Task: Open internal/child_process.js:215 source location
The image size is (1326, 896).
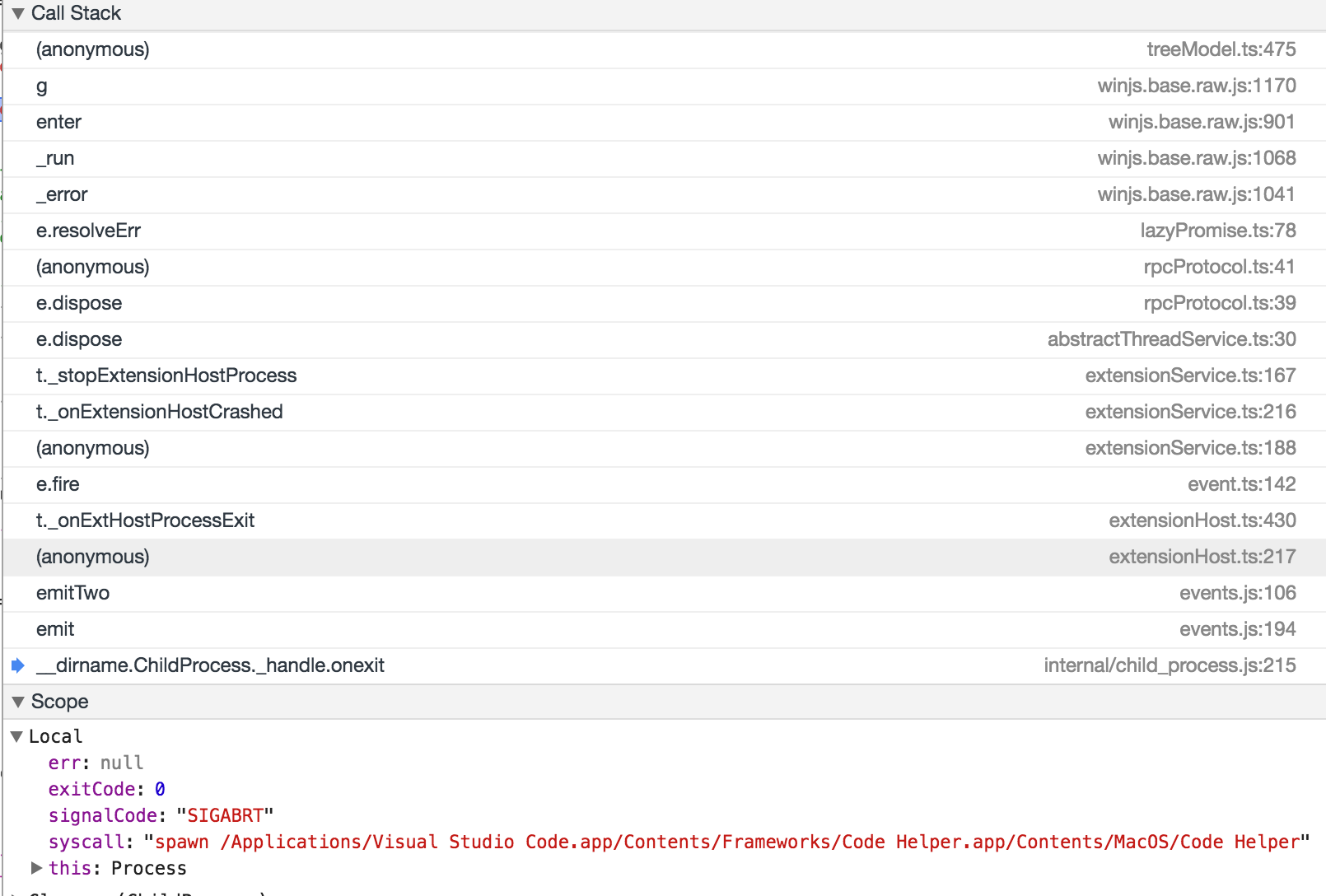Action: point(1170,665)
